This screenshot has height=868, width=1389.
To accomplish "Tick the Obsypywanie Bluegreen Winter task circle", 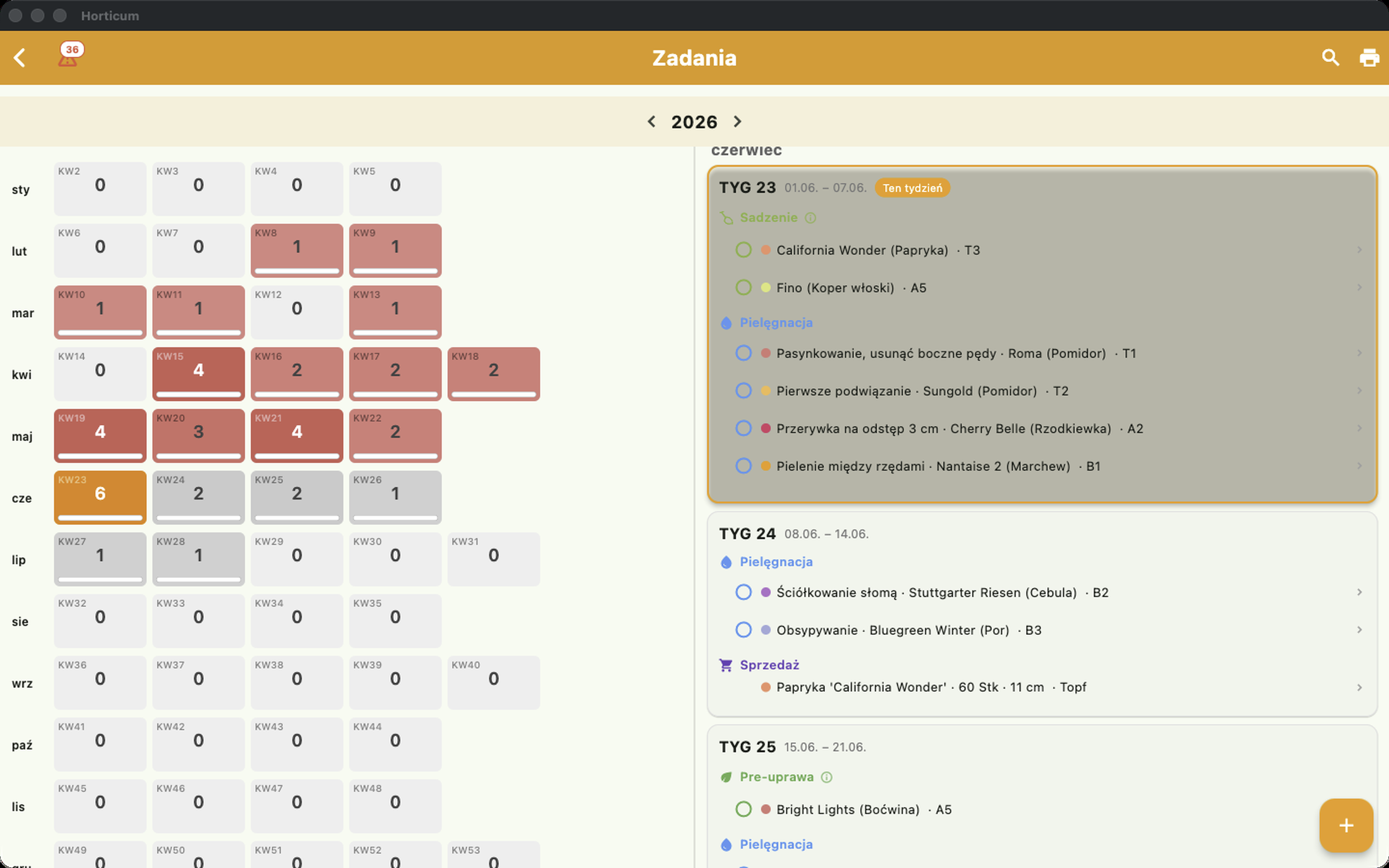I will click(743, 630).
